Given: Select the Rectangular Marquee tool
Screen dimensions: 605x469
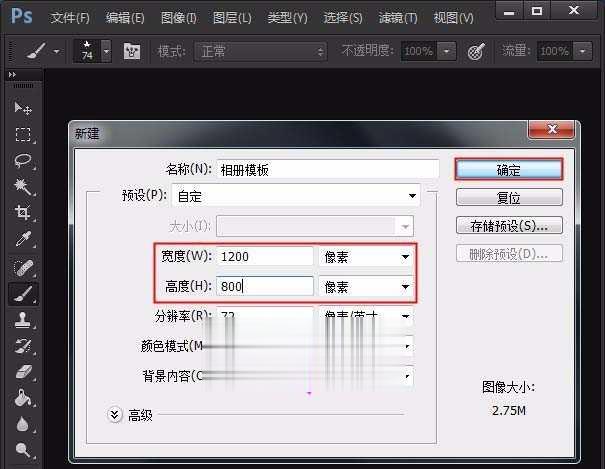Looking at the screenshot, I should pyautogui.click(x=23, y=135).
